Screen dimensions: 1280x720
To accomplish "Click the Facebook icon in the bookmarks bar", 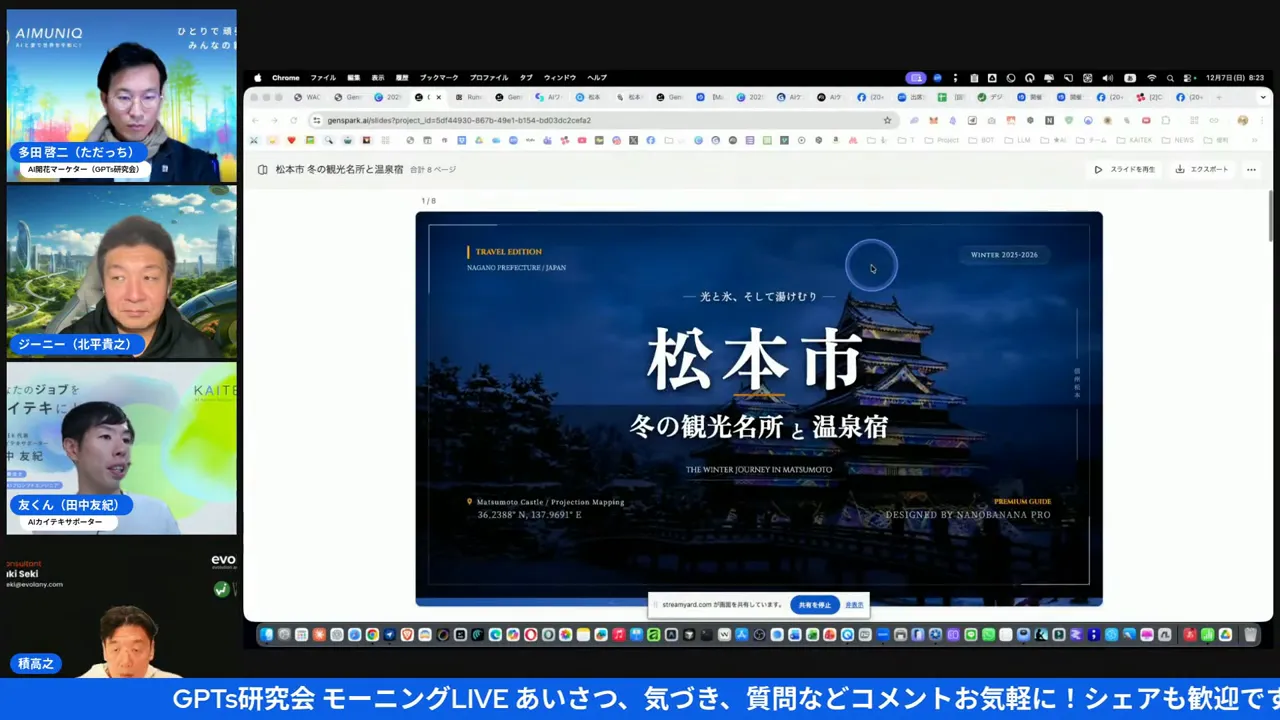I will pos(651,140).
